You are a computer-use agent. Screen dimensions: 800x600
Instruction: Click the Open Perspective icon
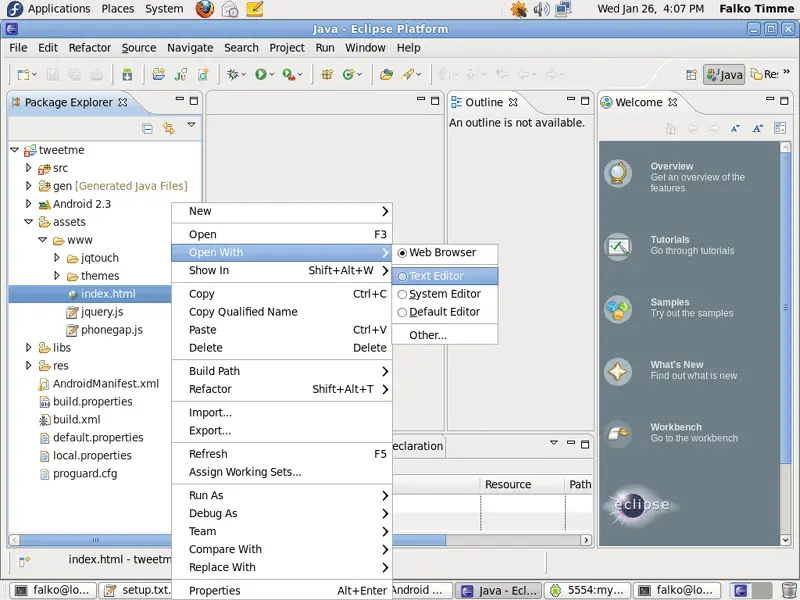tap(691, 74)
